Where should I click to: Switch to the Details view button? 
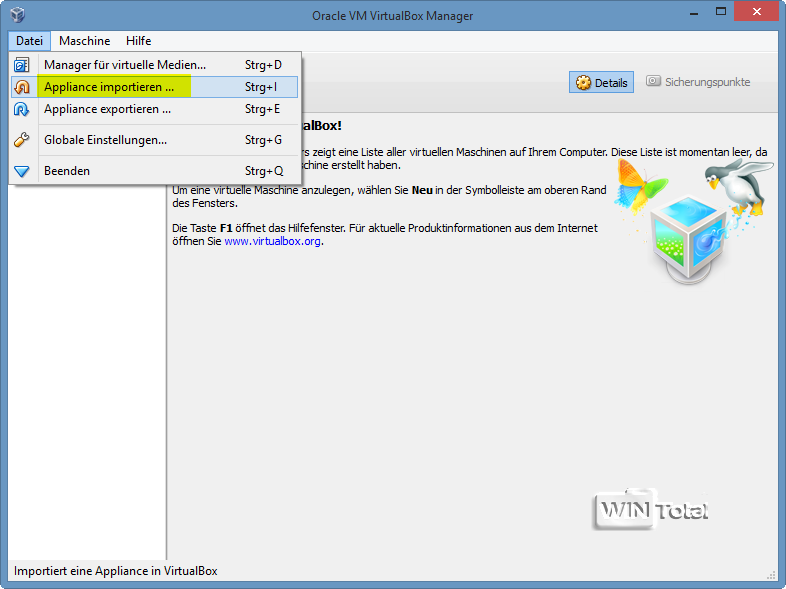[601, 82]
